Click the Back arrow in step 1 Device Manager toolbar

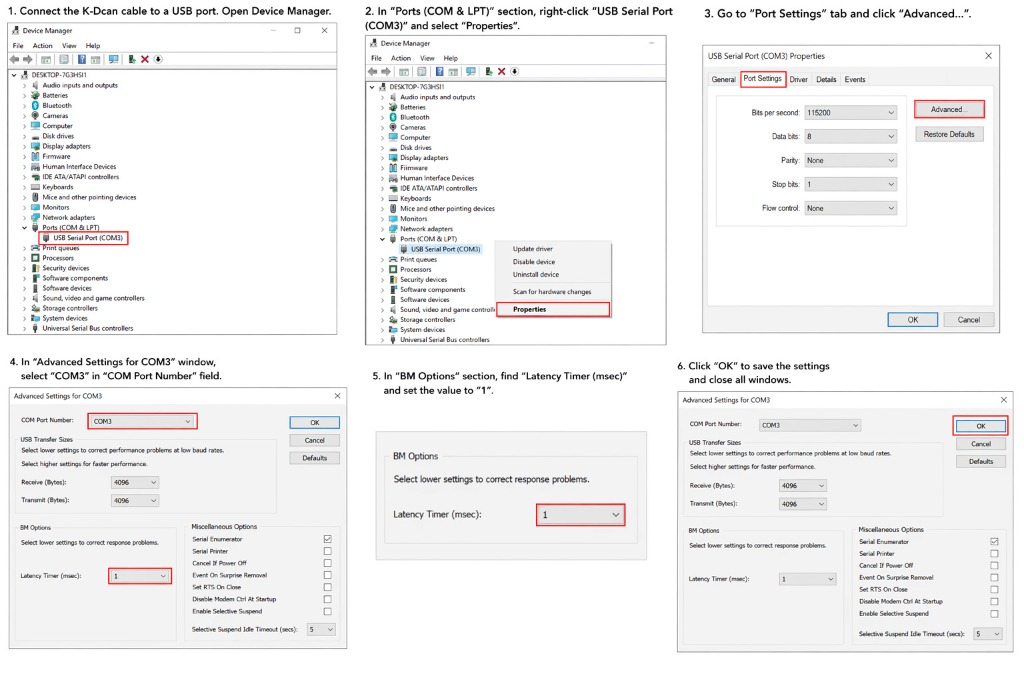[14, 59]
